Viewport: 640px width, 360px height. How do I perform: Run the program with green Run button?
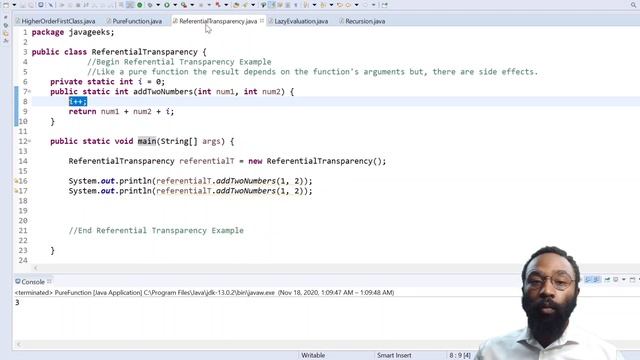tap(167, 5)
